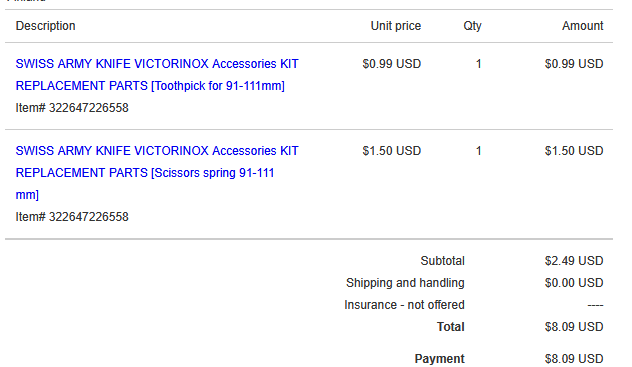The height and width of the screenshot is (367, 632).
Task: Click the Unit price column header
Action: pos(395,26)
